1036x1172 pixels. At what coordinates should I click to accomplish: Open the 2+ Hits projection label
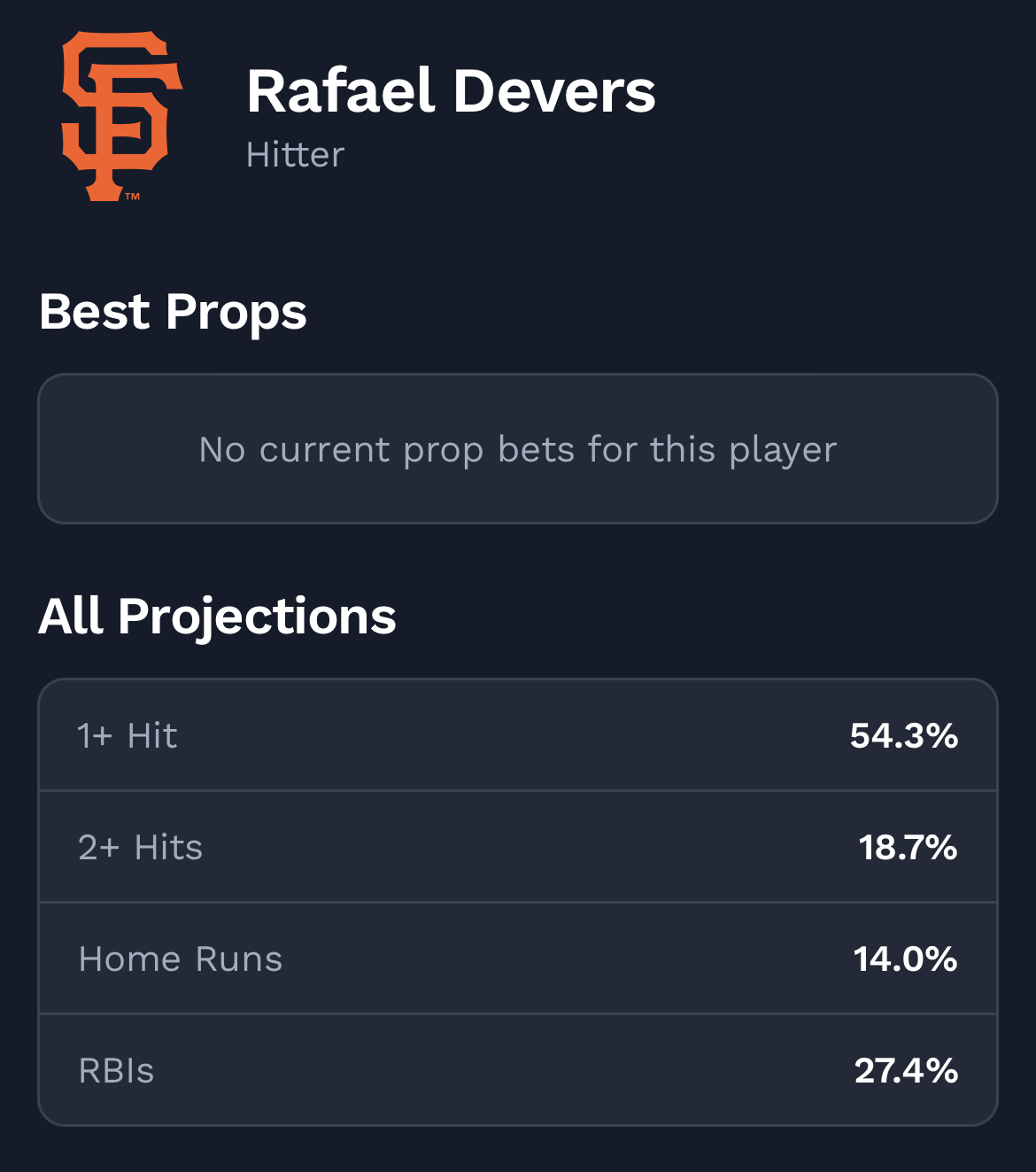click(141, 848)
